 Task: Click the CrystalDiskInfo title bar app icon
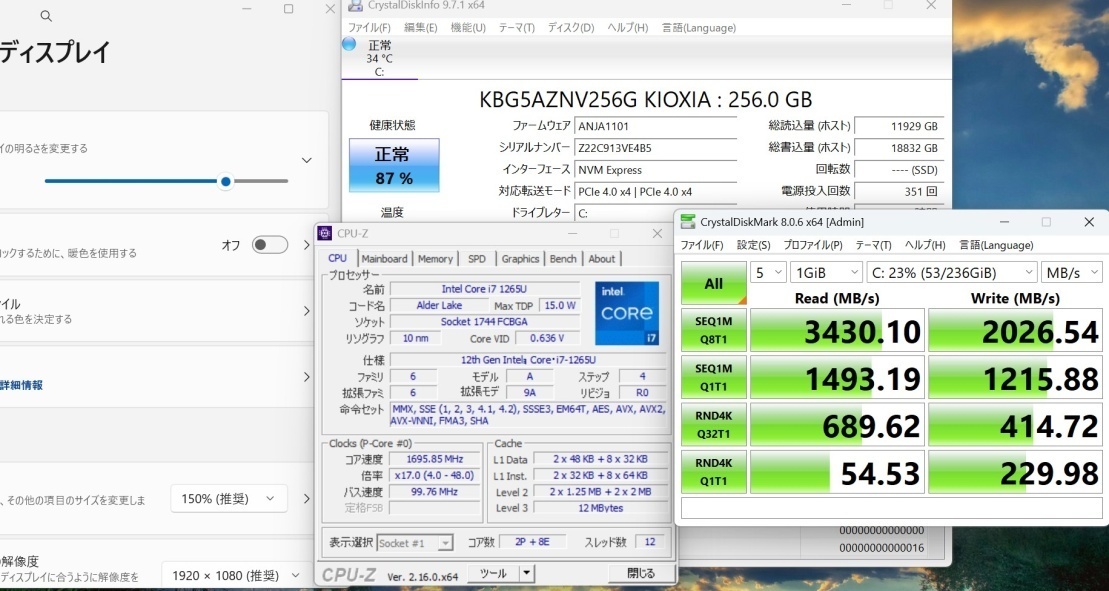pos(353,6)
